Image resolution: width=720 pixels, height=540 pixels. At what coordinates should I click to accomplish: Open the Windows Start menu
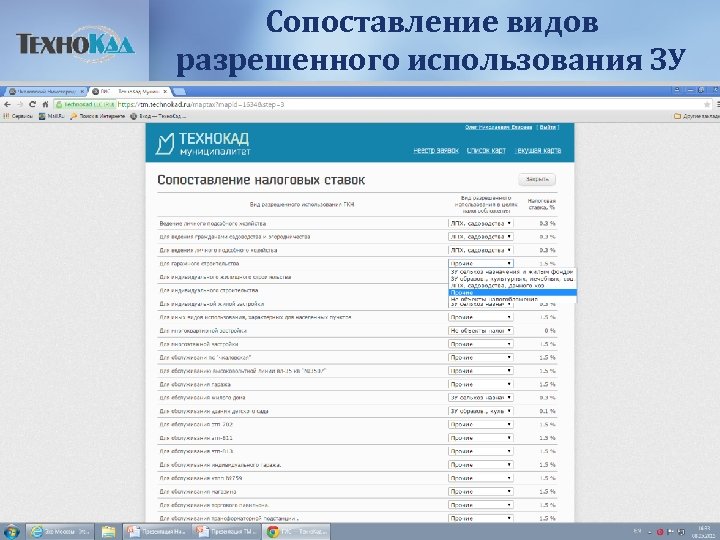11,531
